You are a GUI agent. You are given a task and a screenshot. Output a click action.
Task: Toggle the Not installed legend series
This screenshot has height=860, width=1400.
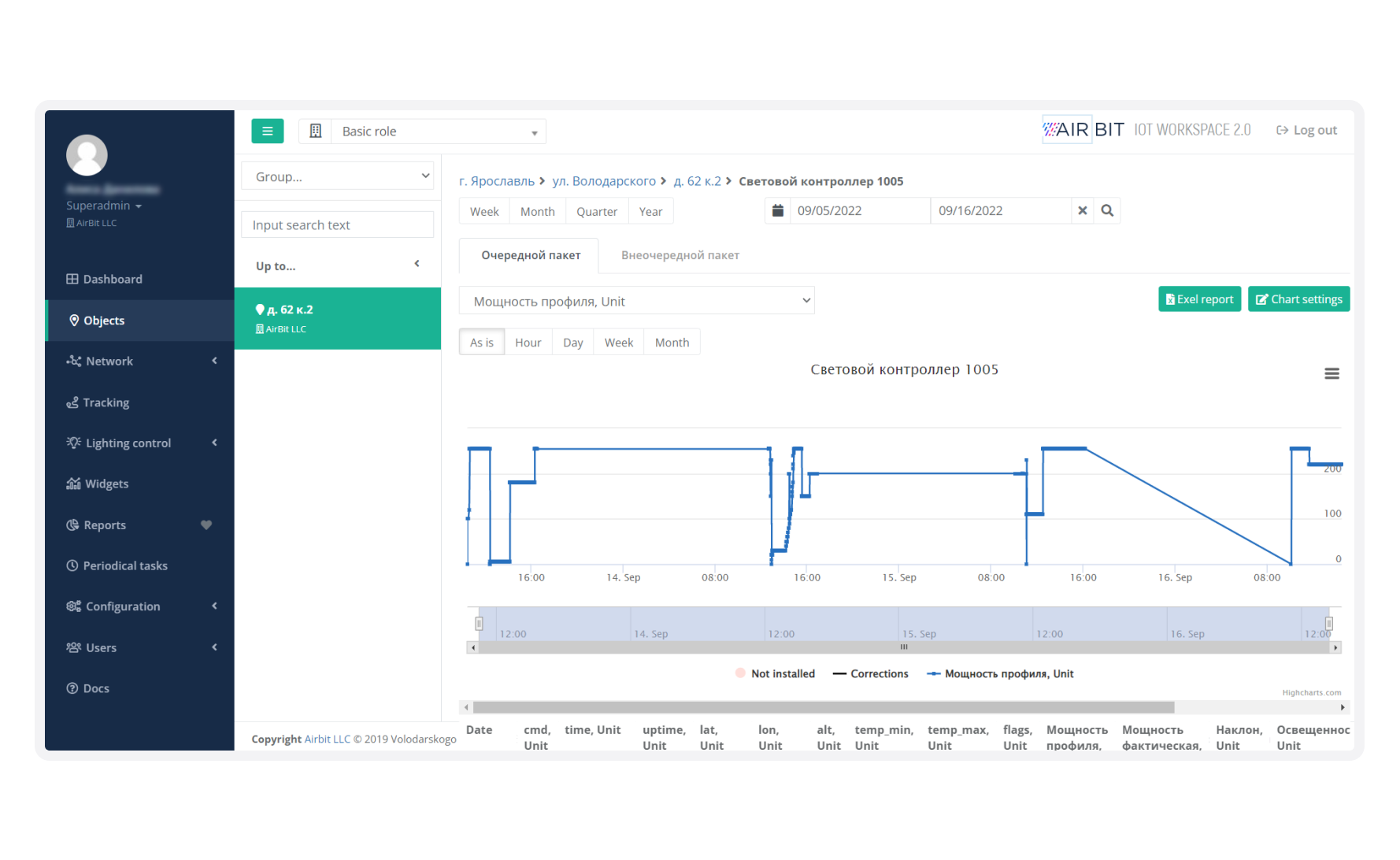(x=775, y=673)
